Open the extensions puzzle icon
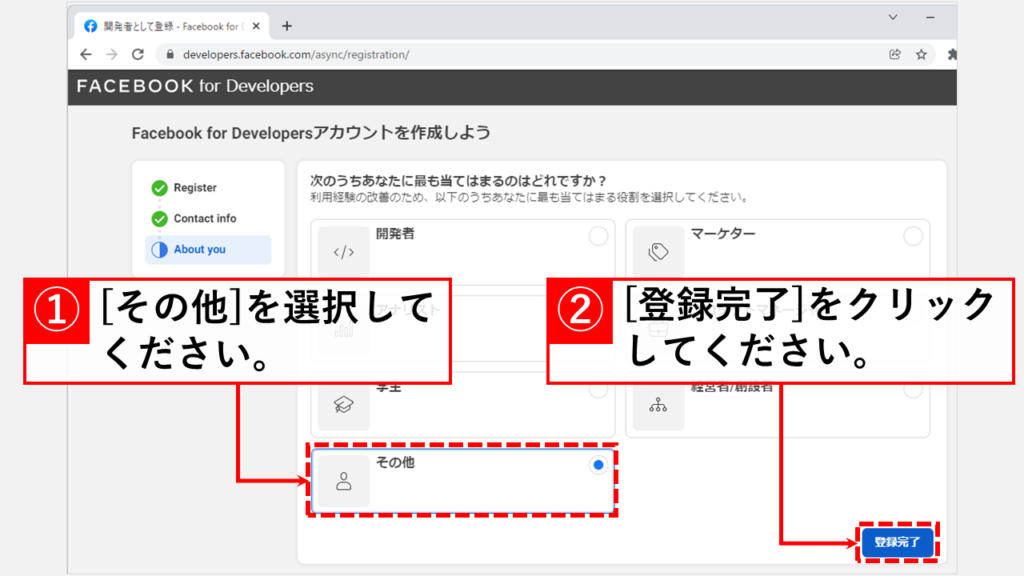 point(950,55)
